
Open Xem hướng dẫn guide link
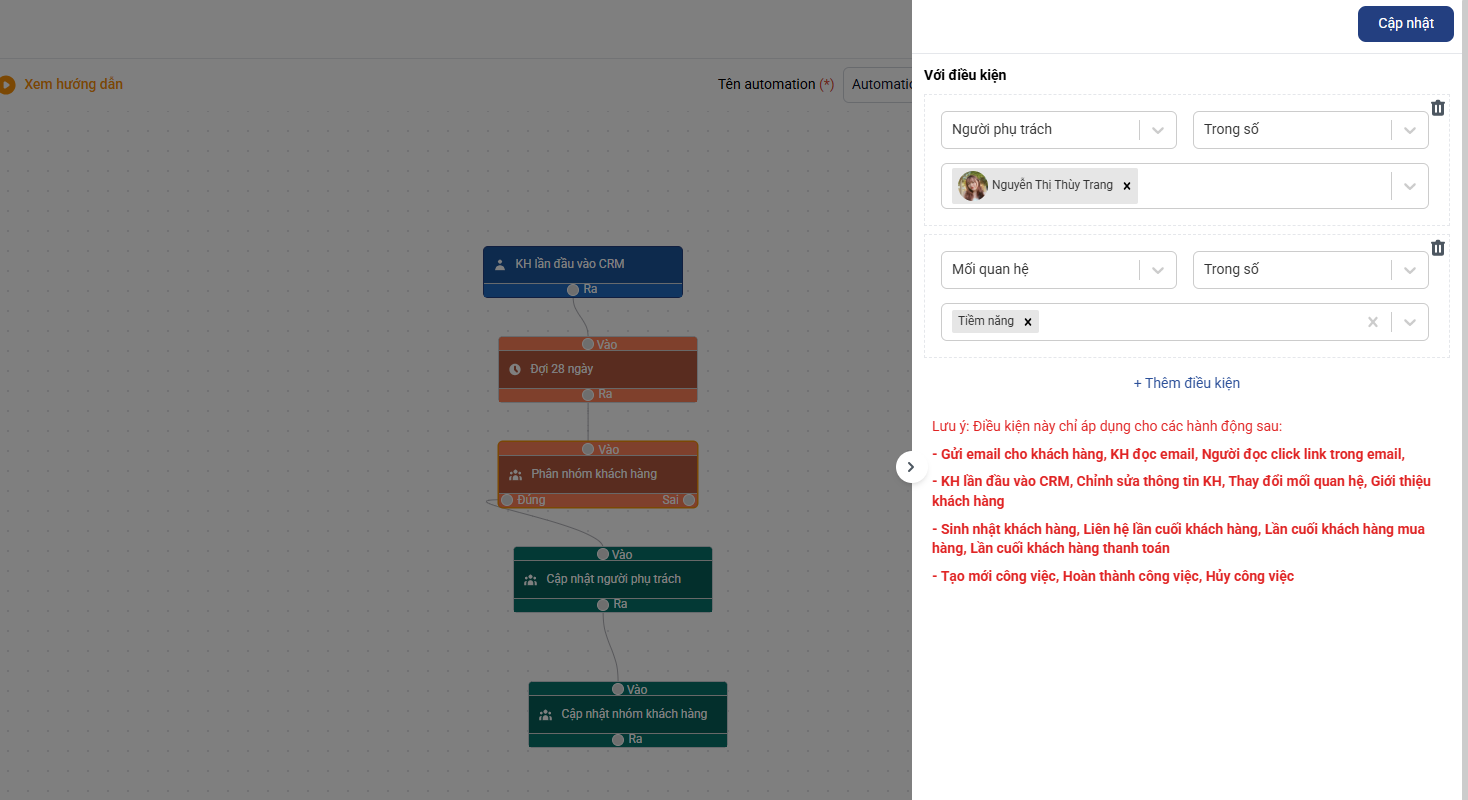(x=73, y=84)
